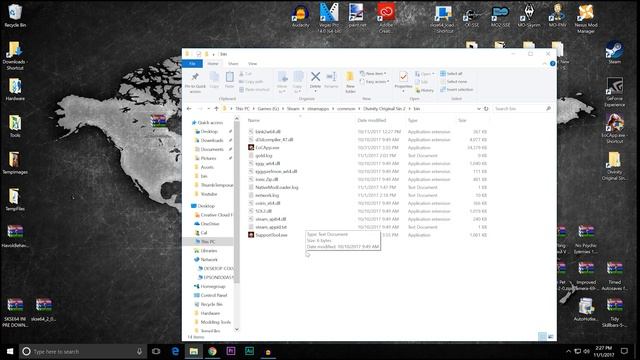The width and height of the screenshot is (640, 360).
Task: Open Audition from the taskbar
Action: 249,351
